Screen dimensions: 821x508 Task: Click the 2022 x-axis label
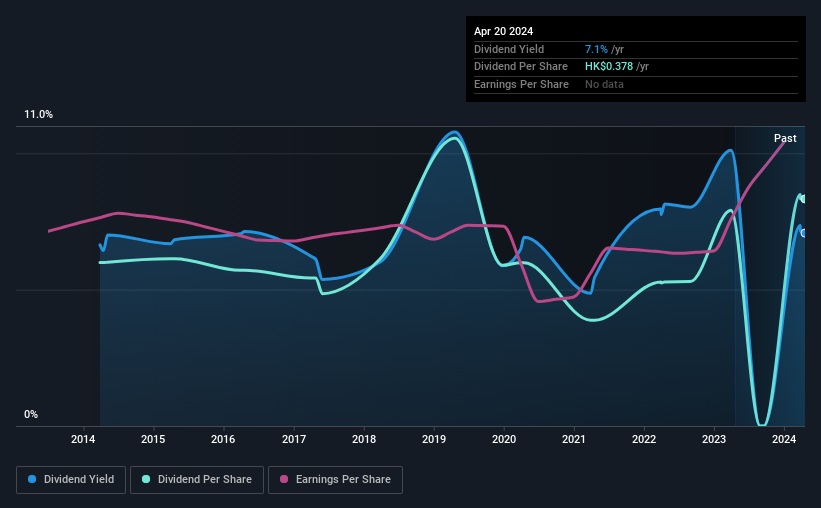(x=644, y=439)
